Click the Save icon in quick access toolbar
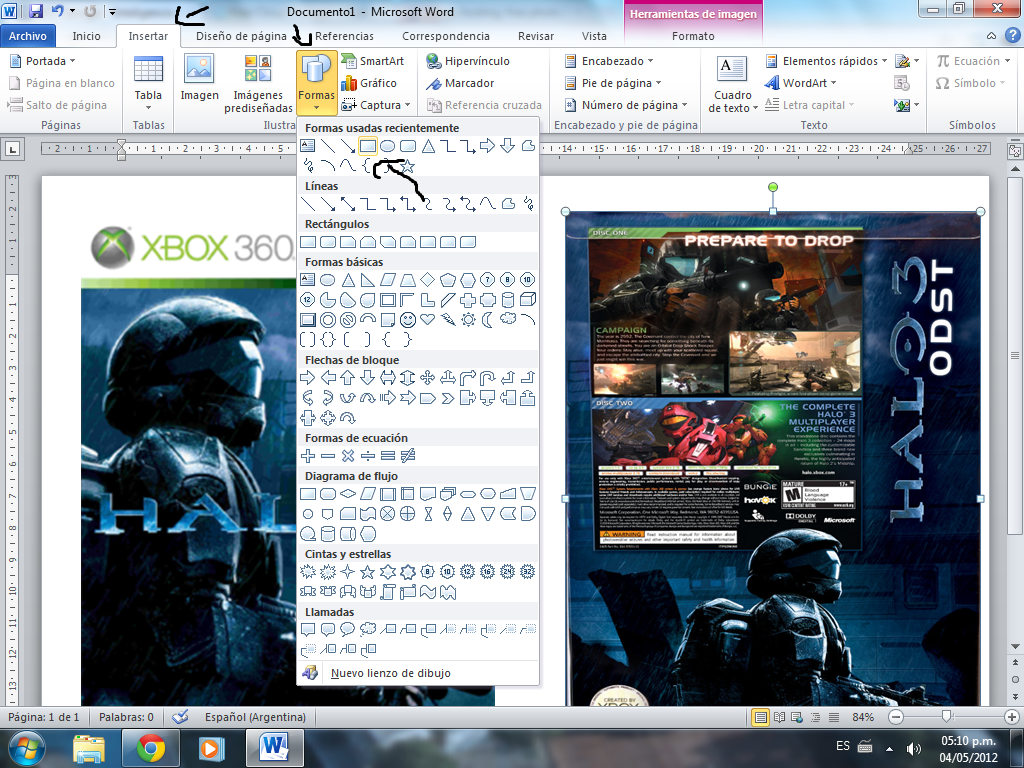The image size is (1024, 768). pos(36,10)
